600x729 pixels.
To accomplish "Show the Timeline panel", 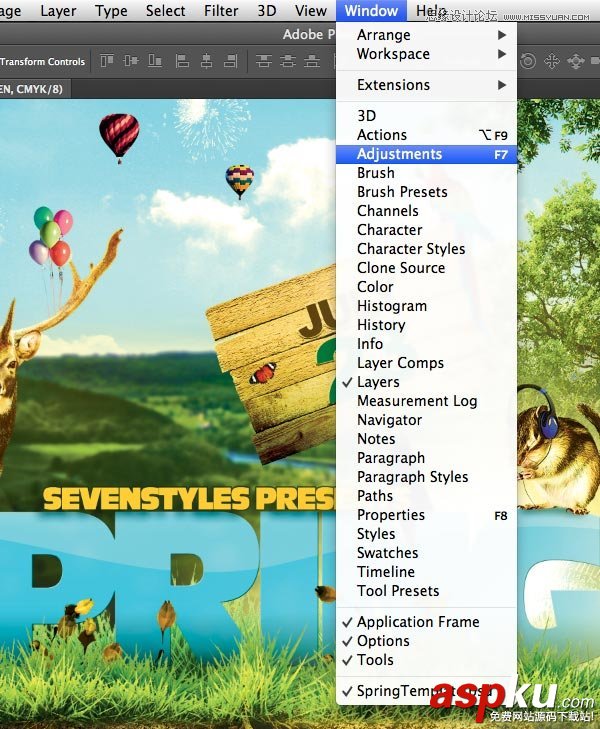I will (426, 572).
